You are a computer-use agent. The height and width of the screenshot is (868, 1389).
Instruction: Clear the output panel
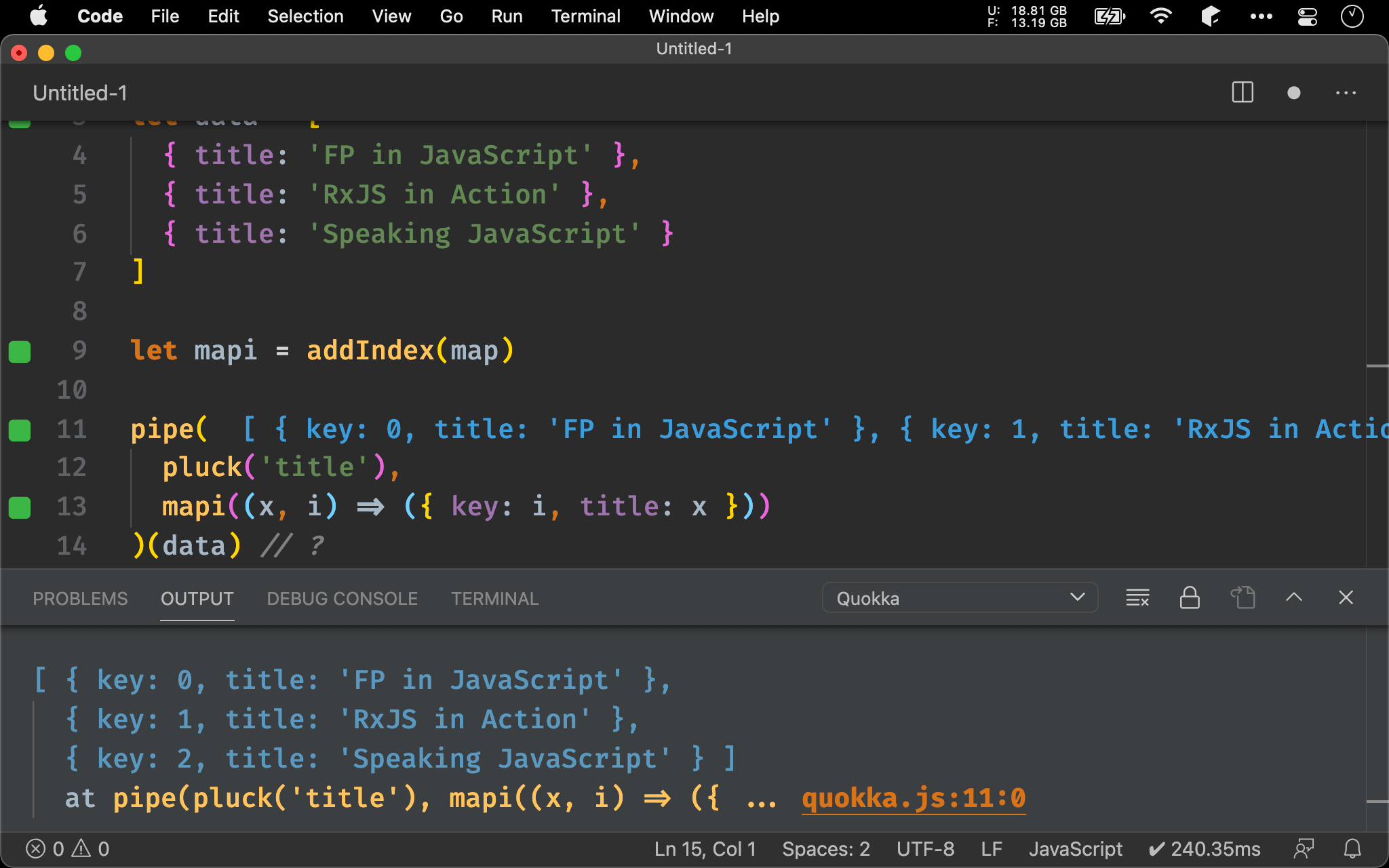(x=1137, y=597)
